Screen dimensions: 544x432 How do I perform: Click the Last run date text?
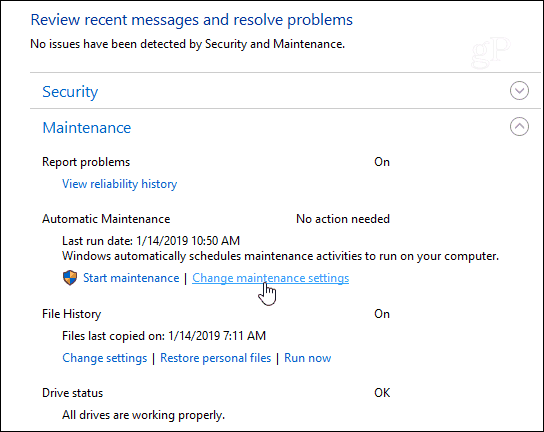tap(151, 241)
